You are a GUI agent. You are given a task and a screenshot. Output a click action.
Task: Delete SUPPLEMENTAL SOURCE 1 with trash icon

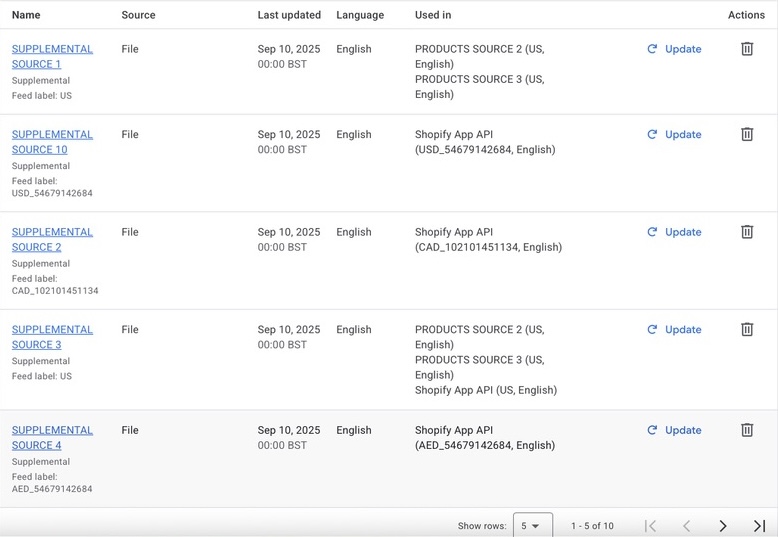click(747, 49)
